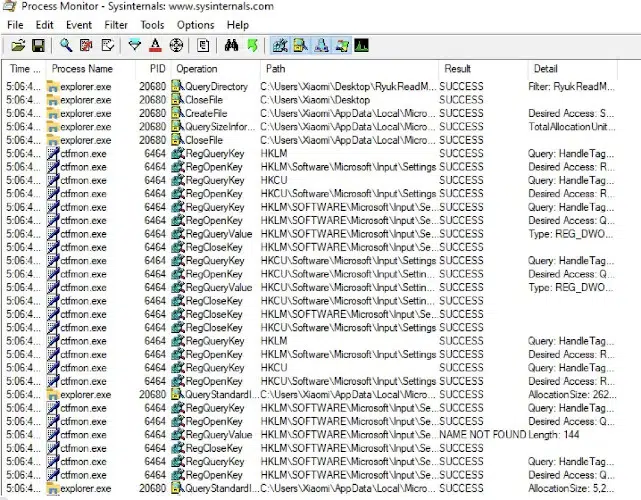Click the binoculars Find icon

[231, 45]
